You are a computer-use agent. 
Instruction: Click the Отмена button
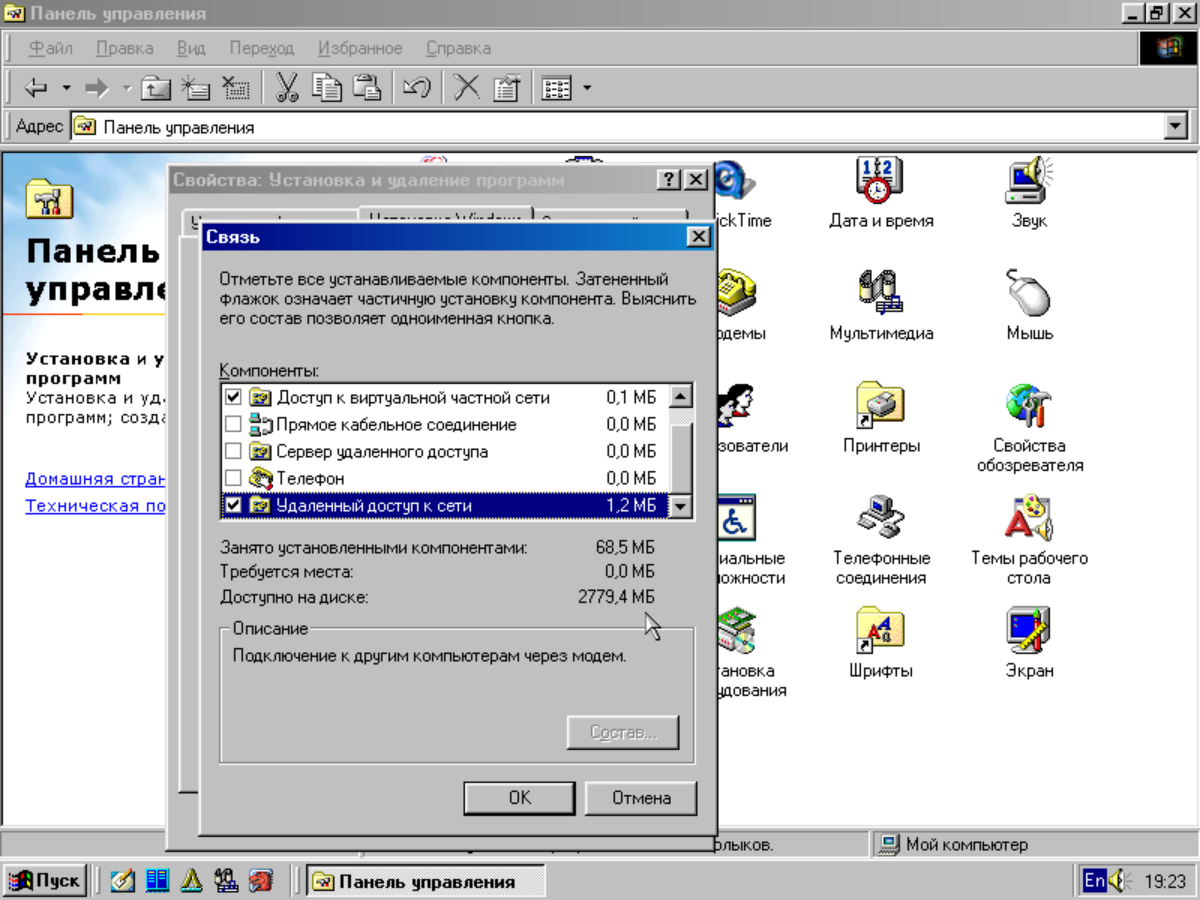(641, 797)
